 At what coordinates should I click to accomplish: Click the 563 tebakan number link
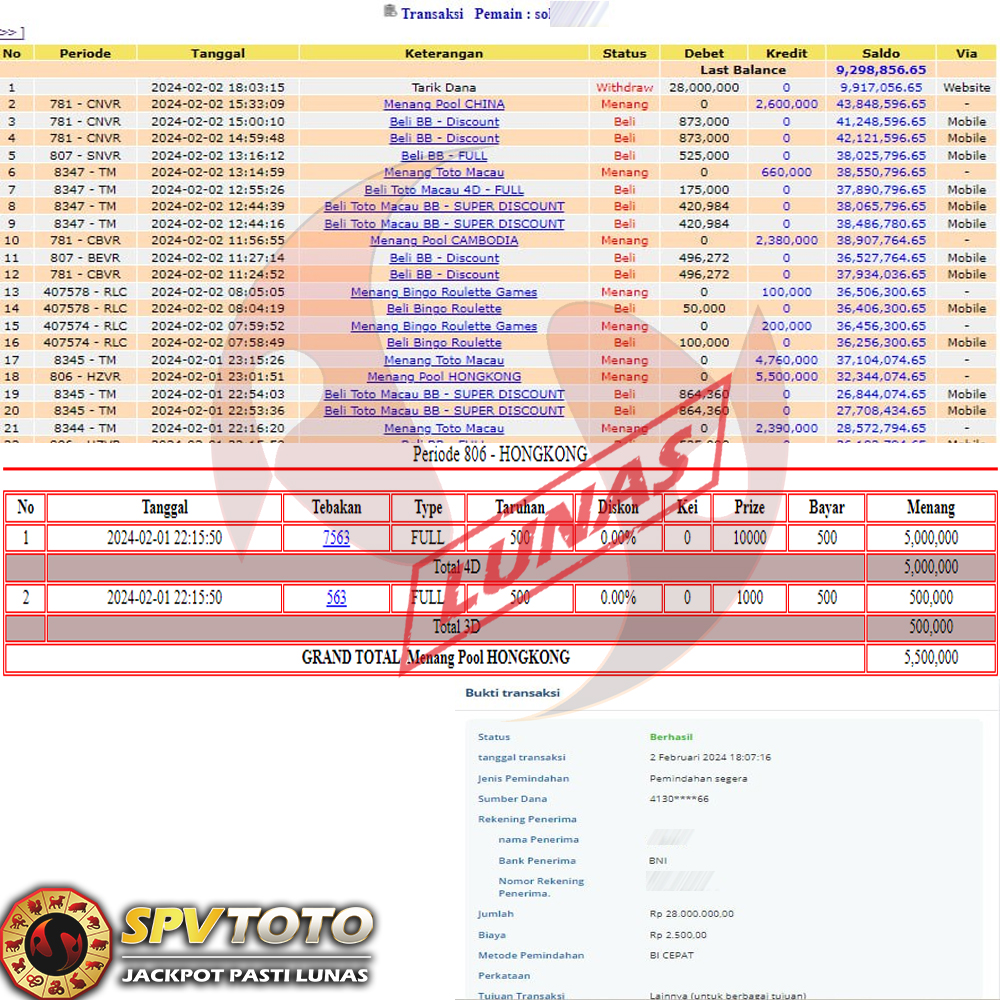[336, 598]
